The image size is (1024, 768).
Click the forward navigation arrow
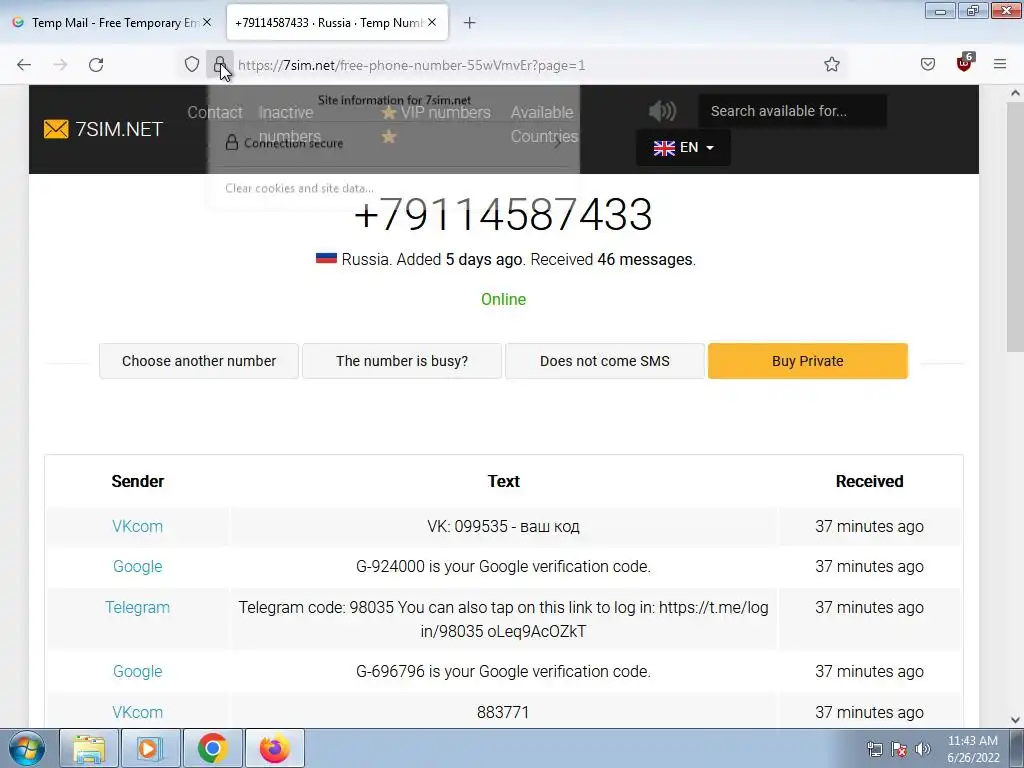pyautogui.click(x=60, y=65)
